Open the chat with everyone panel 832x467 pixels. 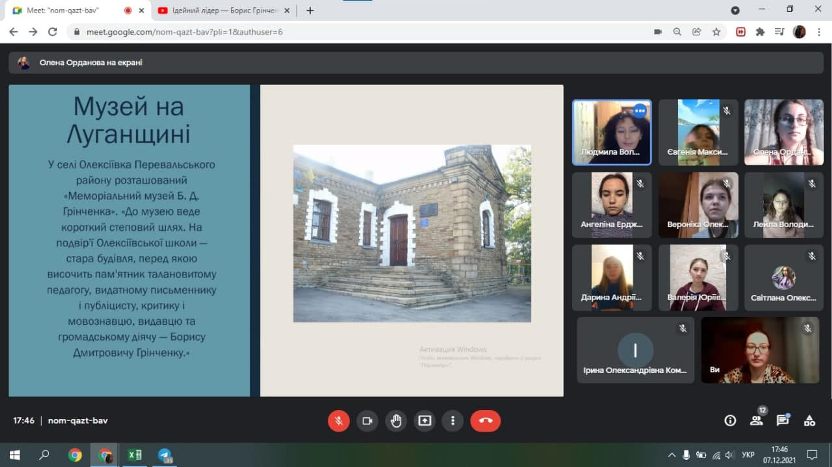(782, 421)
